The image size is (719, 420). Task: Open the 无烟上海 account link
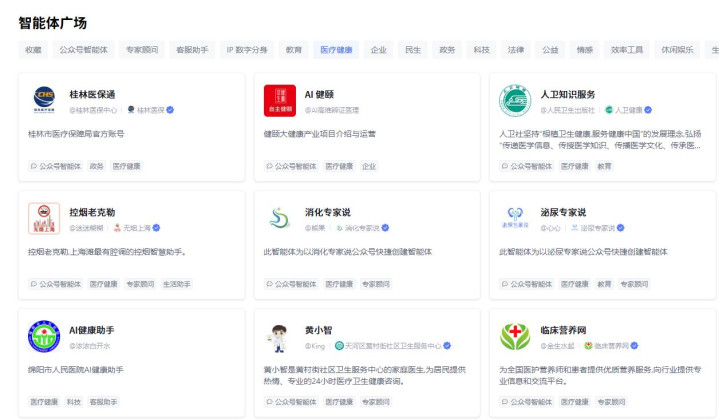(134, 228)
